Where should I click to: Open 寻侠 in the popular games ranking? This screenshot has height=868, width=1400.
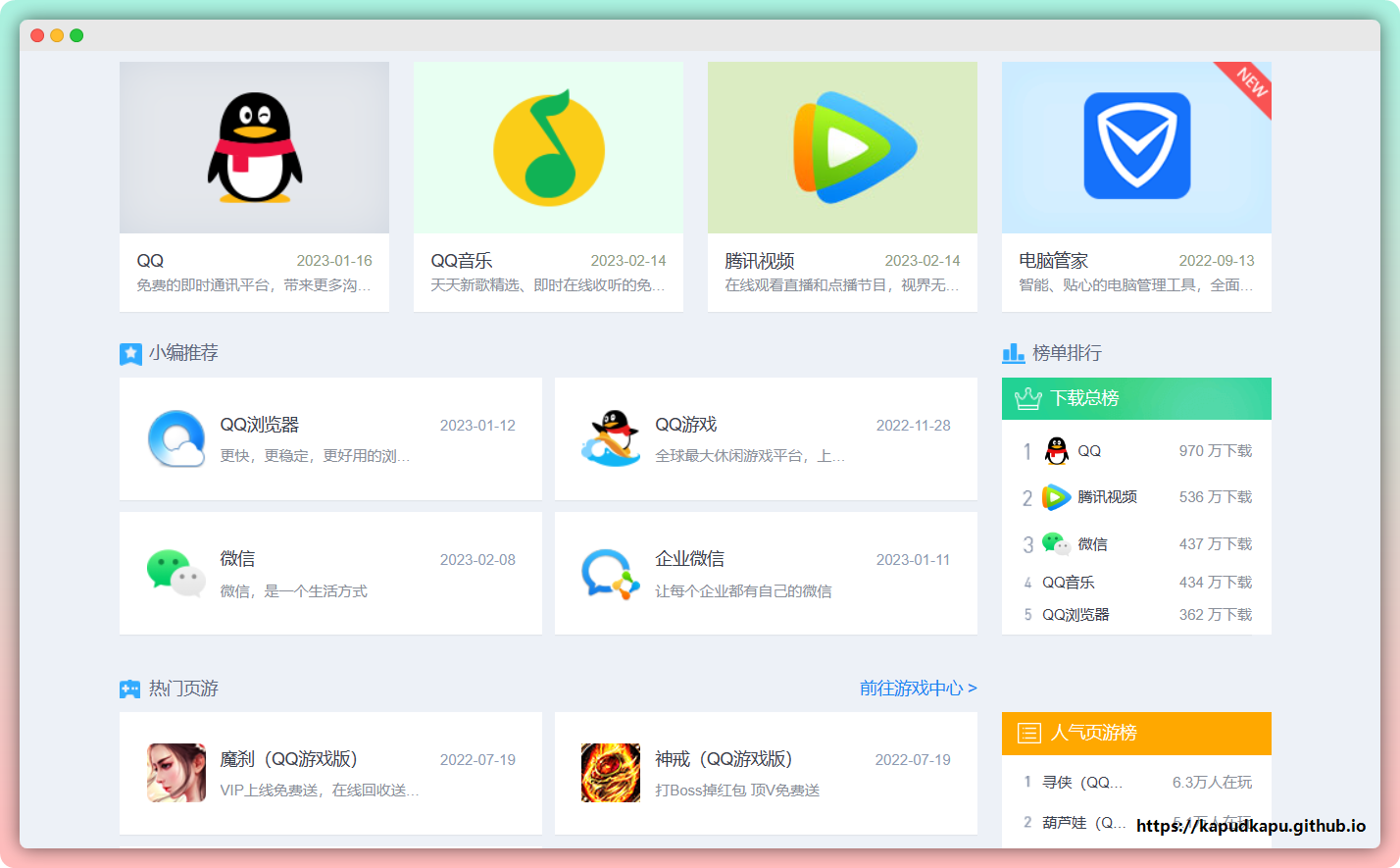pyautogui.click(x=1082, y=783)
